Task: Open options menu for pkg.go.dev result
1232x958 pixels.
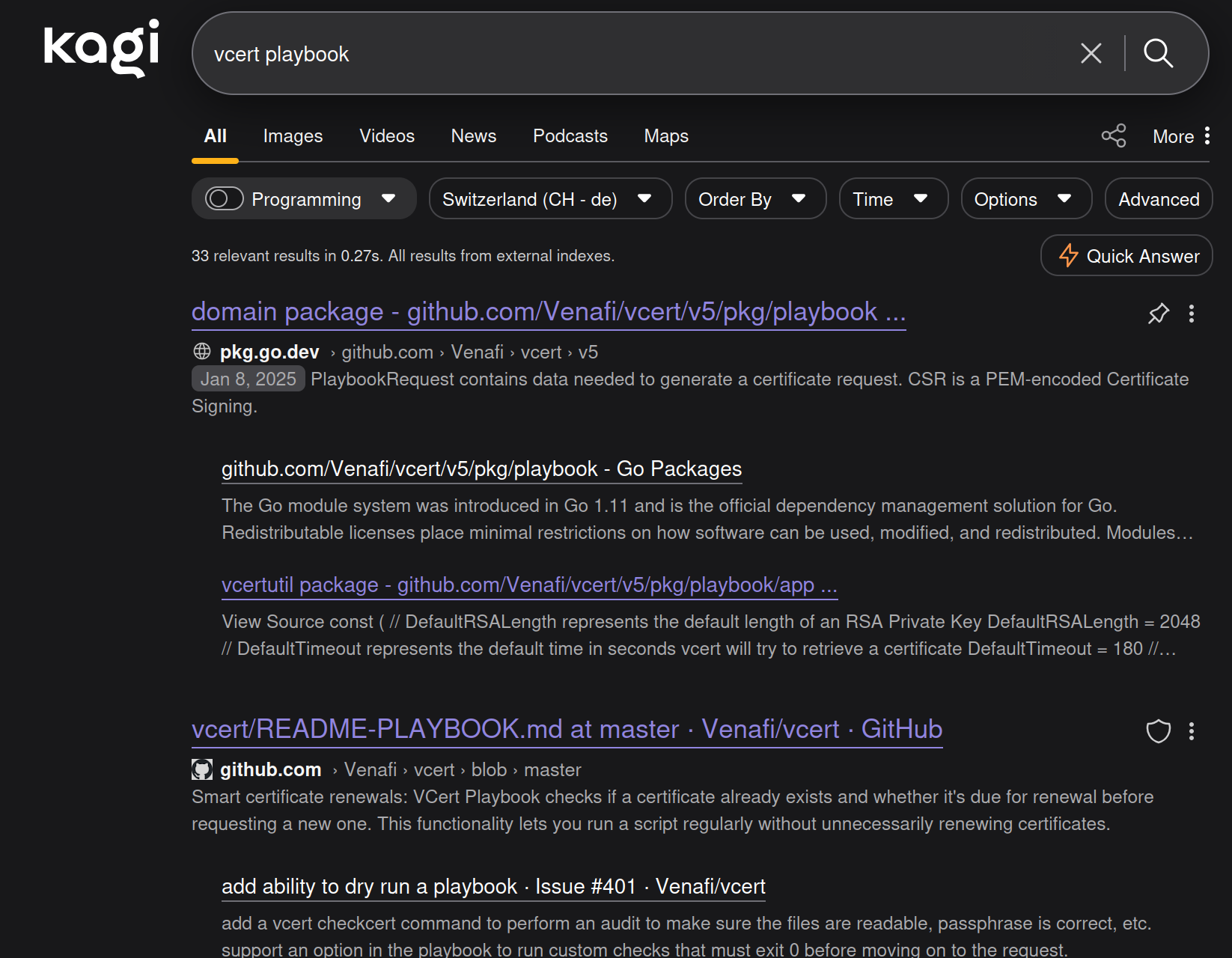Action: [1191, 314]
